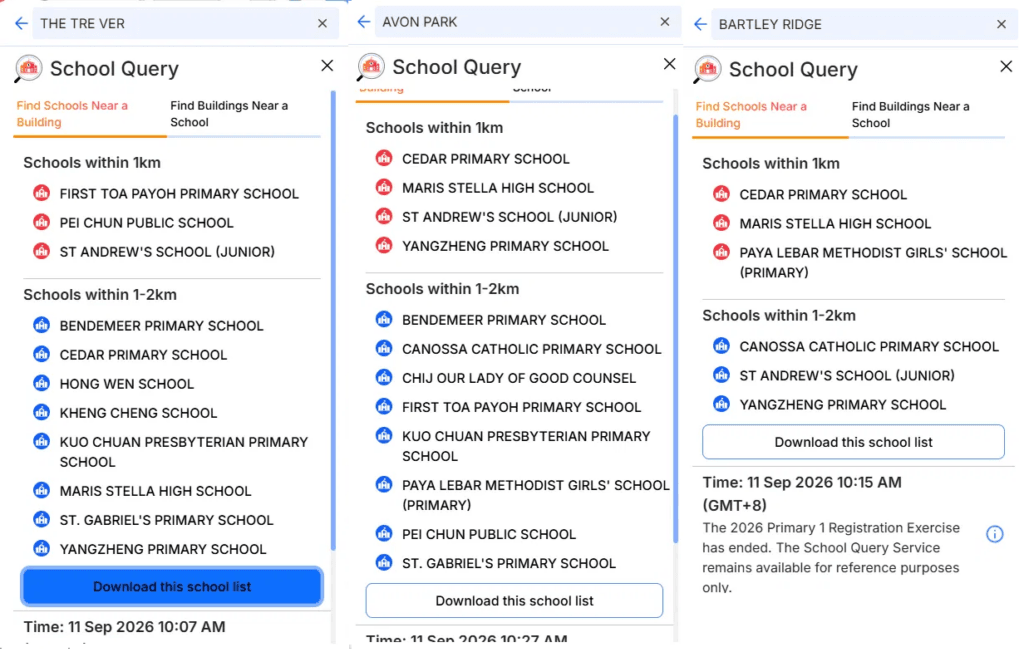Image resolution: width=1024 pixels, height=652 pixels.
Task: Select CHIJ OUR LADY OF GOOD COUNSEL
Action: 519,378
